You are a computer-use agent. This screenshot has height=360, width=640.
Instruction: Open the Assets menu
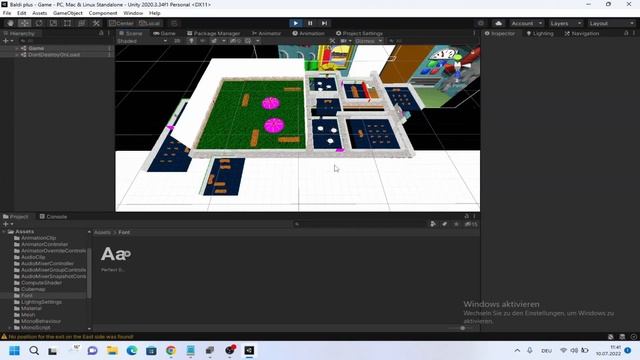click(x=40, y=13)
